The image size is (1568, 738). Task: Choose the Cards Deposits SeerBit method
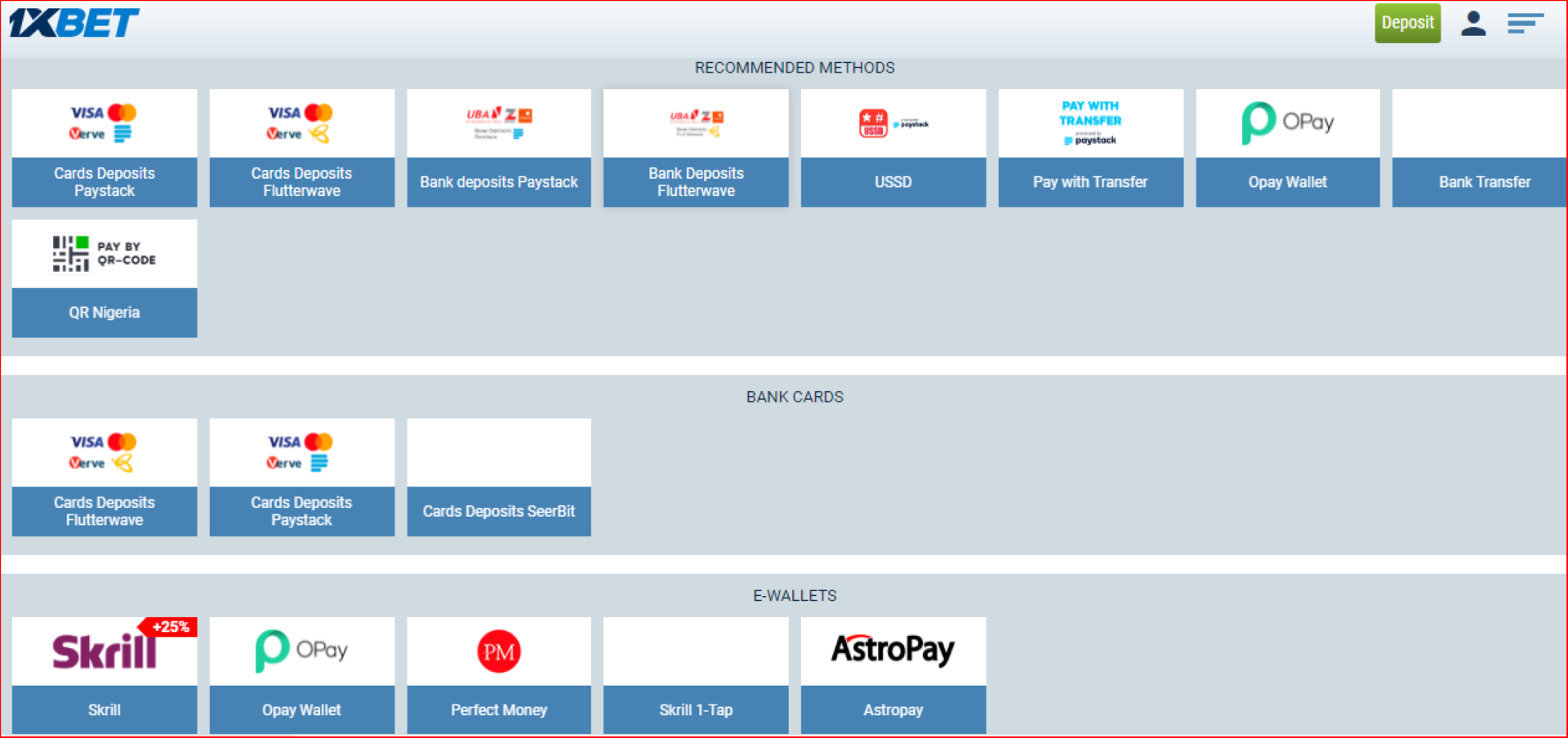pos(499,478)
